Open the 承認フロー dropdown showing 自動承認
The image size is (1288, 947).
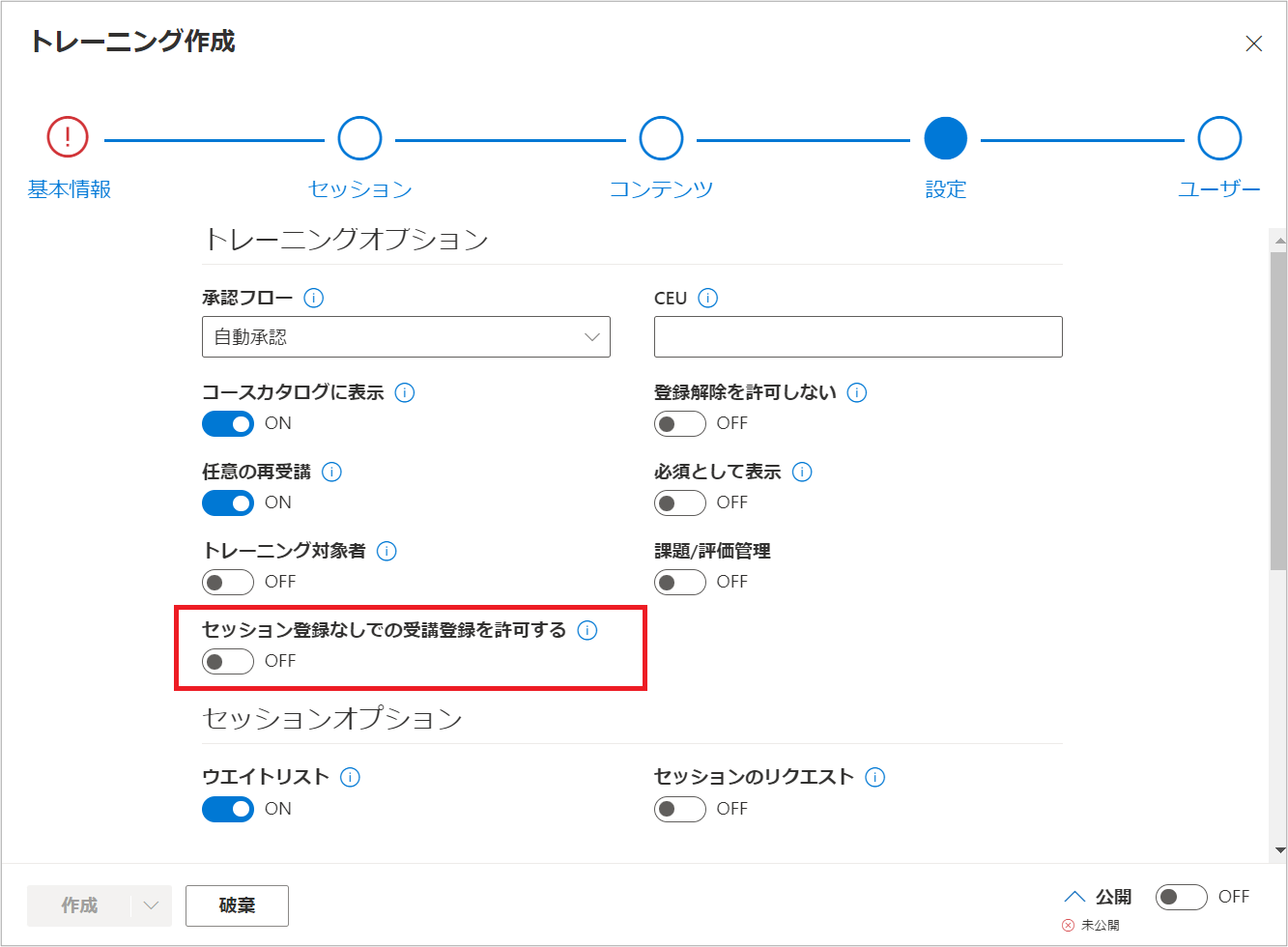point(406,336)
